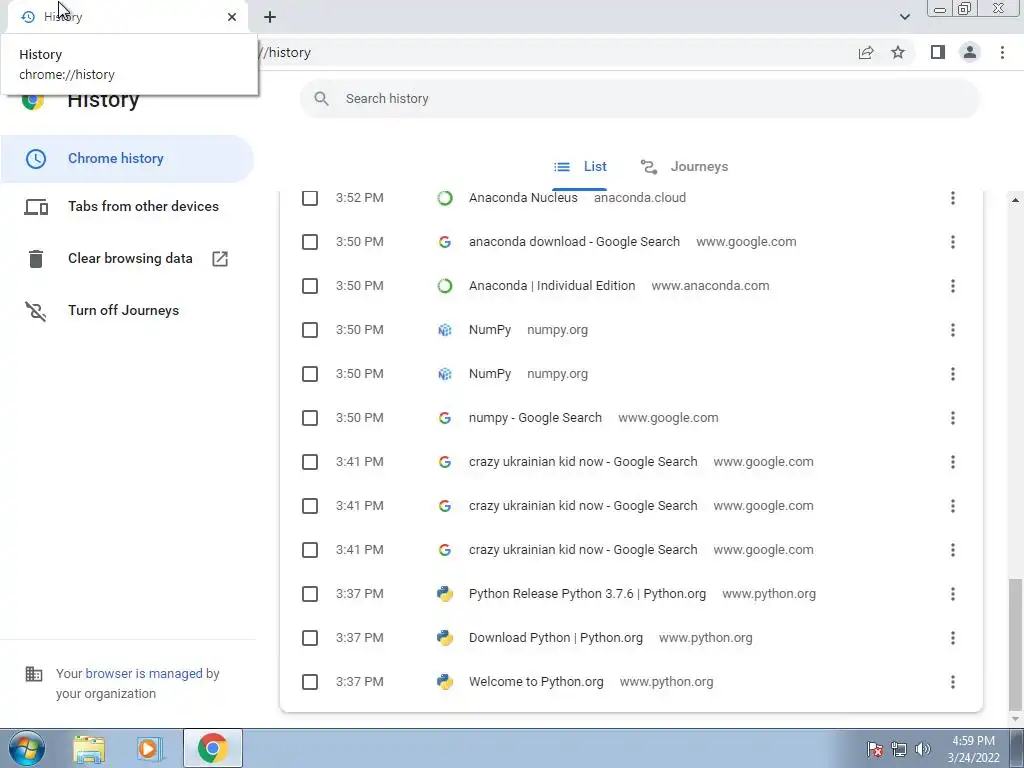Viewport: 1024px width, 768px height.
Task: Open the new tab plus button
Action: click(x=270, y=17)
